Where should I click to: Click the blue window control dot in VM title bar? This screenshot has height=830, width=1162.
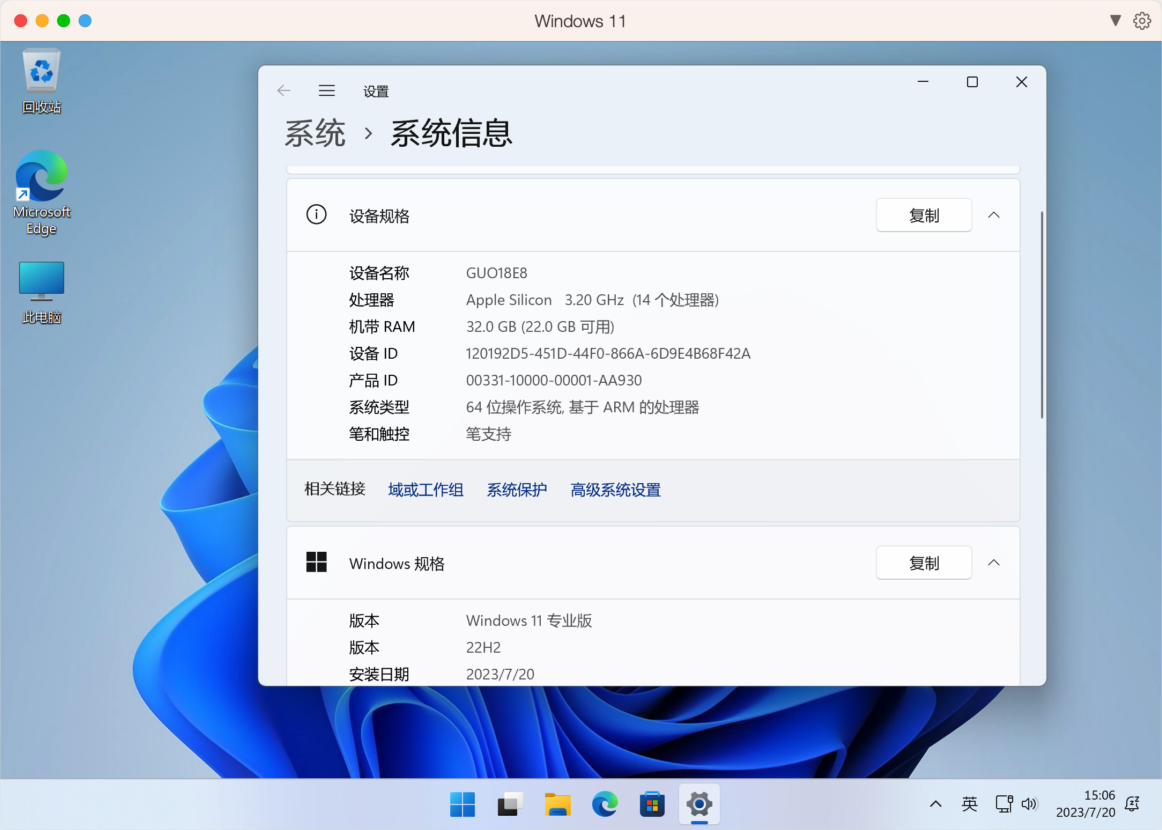pyautogui.click(x=85, y=21)
